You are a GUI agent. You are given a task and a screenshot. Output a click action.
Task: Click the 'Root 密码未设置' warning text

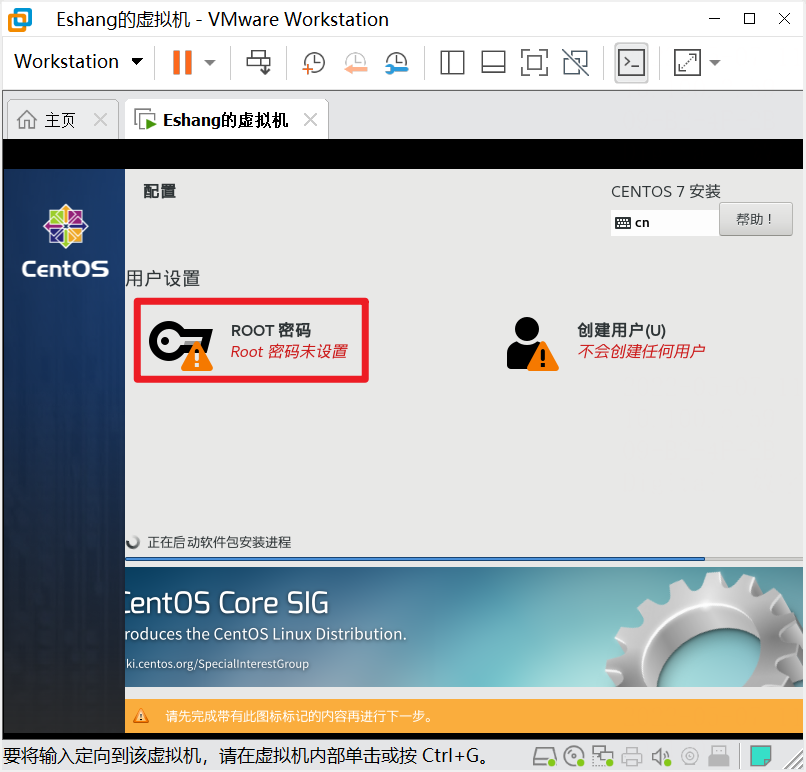click(289, 352)
